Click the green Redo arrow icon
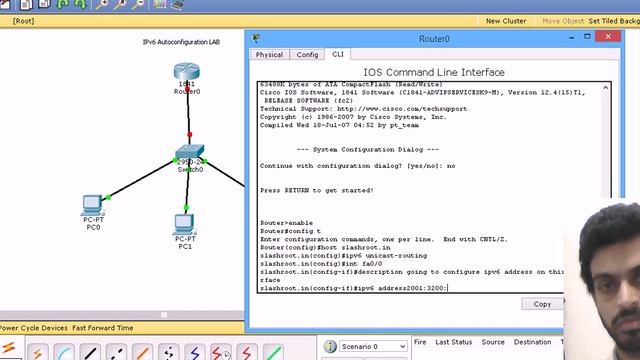Image resolution: width=640 pixels, height=360 pixels. (80, 4)
